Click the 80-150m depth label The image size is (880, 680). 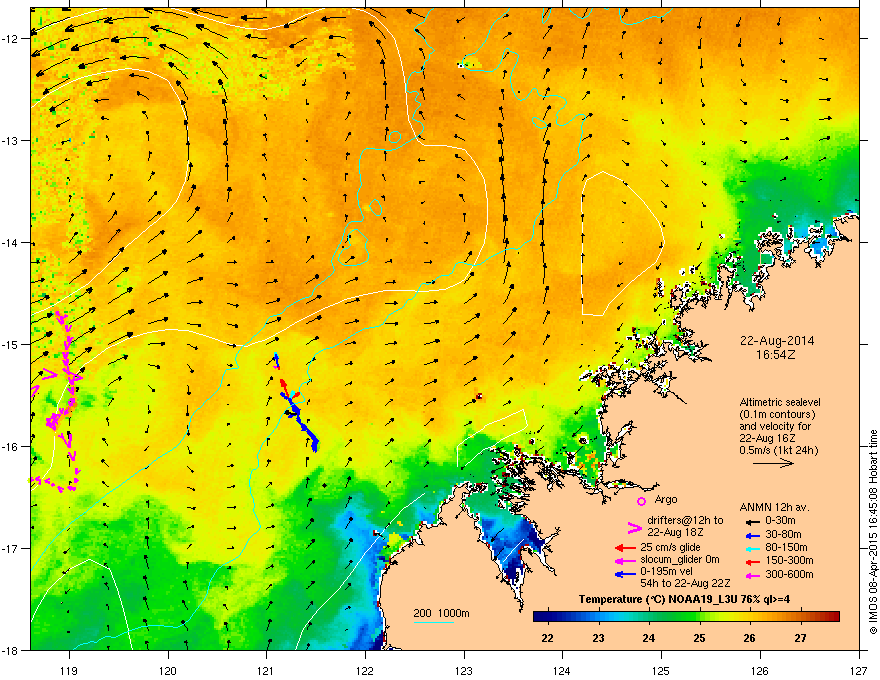coord(786,548)
